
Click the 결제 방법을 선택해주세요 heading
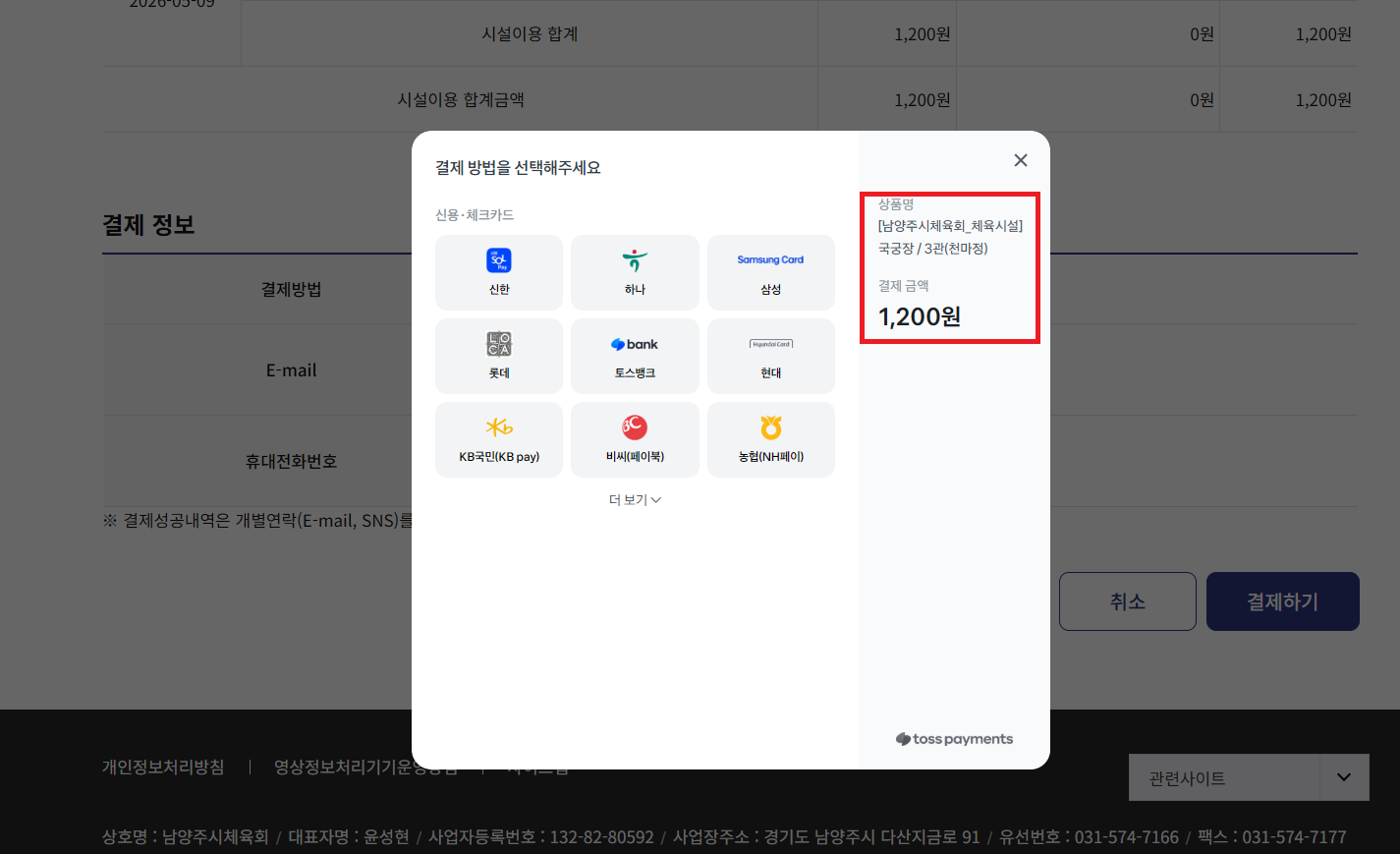pyautogui.click(x=518, y=168)
